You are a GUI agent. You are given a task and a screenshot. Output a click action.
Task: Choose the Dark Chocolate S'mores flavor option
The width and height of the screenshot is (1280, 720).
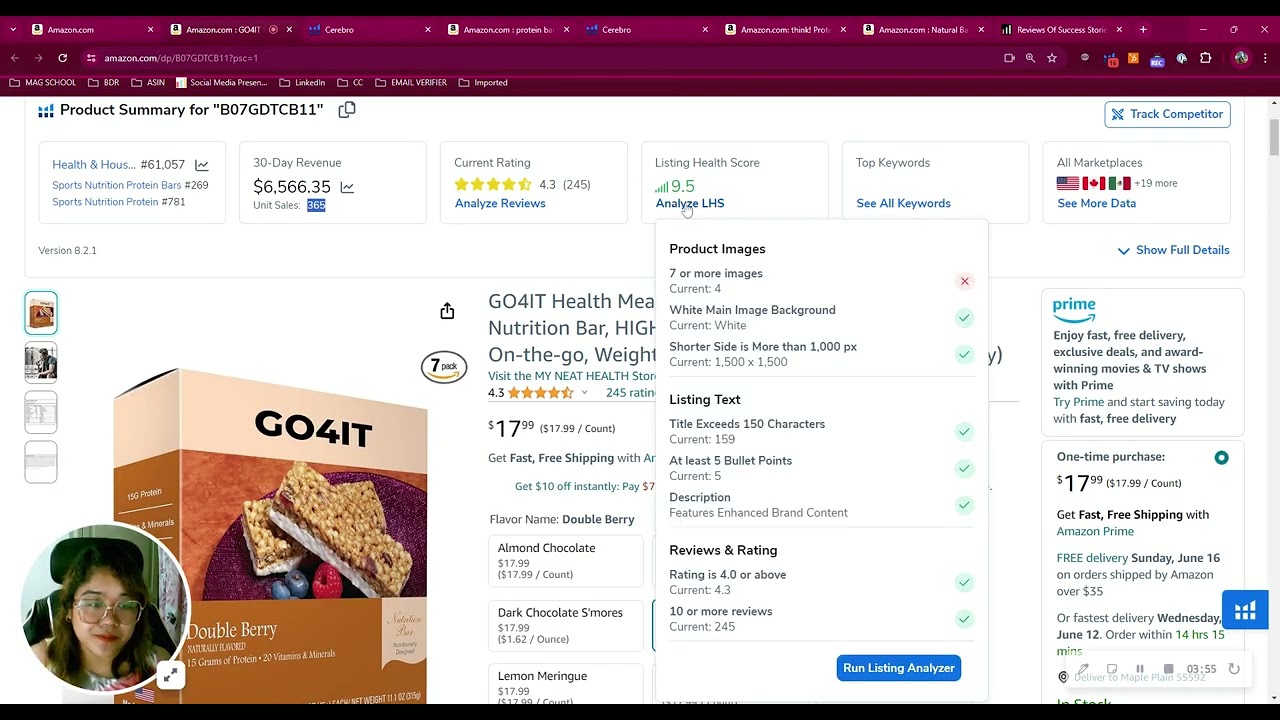[565, 625]
